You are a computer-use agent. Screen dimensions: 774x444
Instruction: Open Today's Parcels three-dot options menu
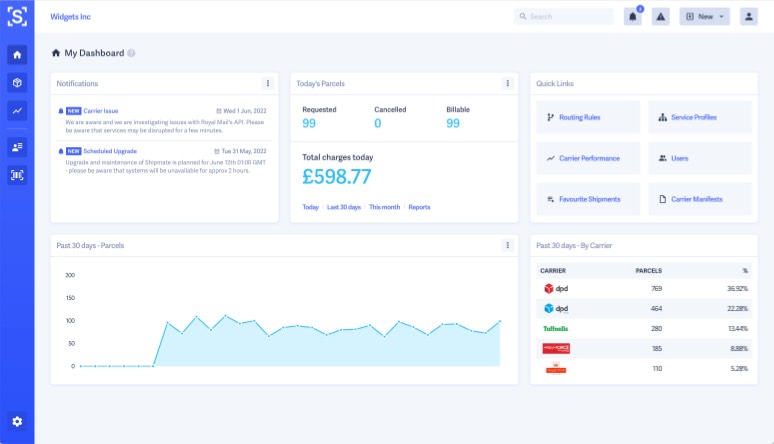[507, 83]
